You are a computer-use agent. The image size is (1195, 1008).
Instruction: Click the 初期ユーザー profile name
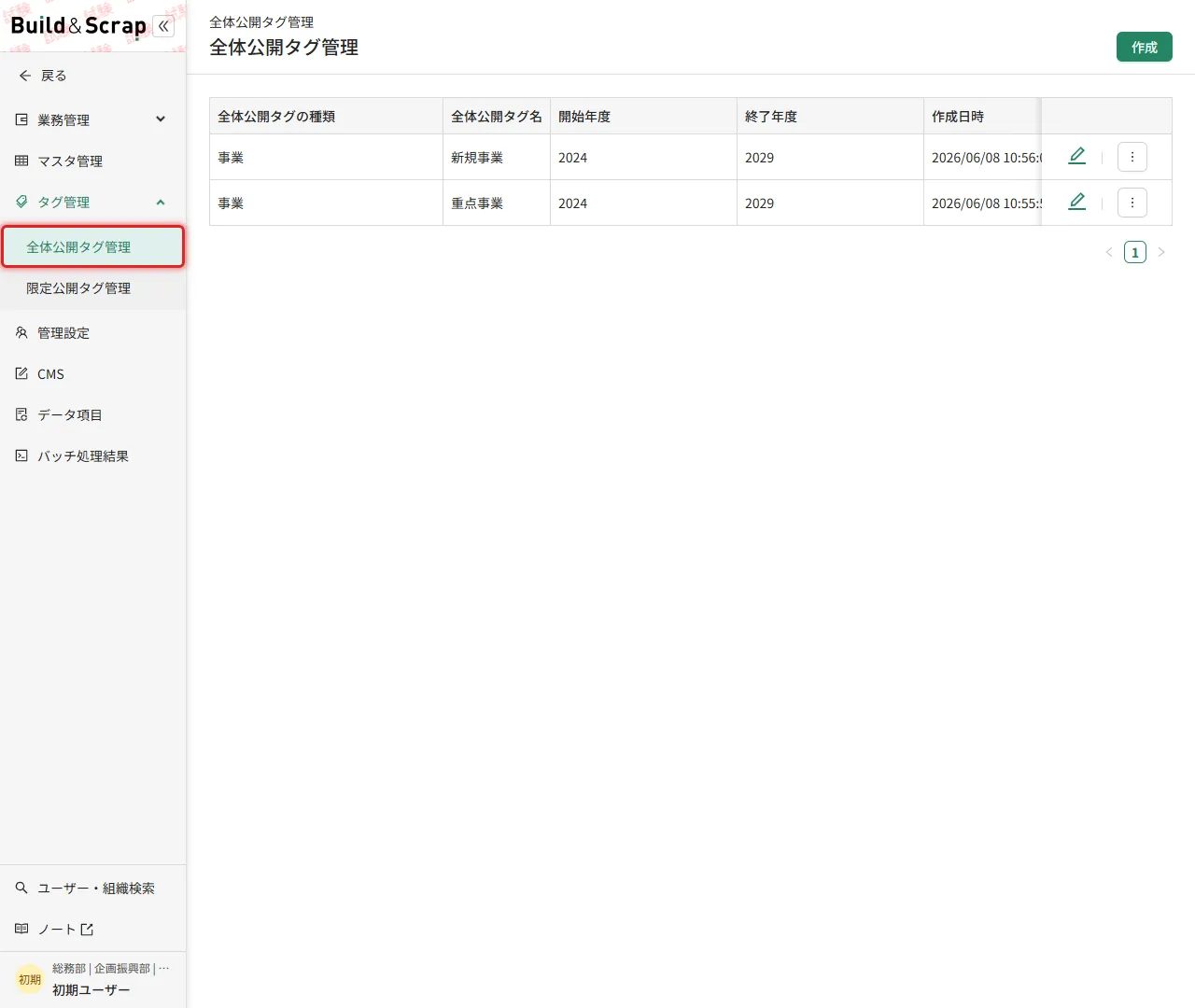click(x=91, y=990)
